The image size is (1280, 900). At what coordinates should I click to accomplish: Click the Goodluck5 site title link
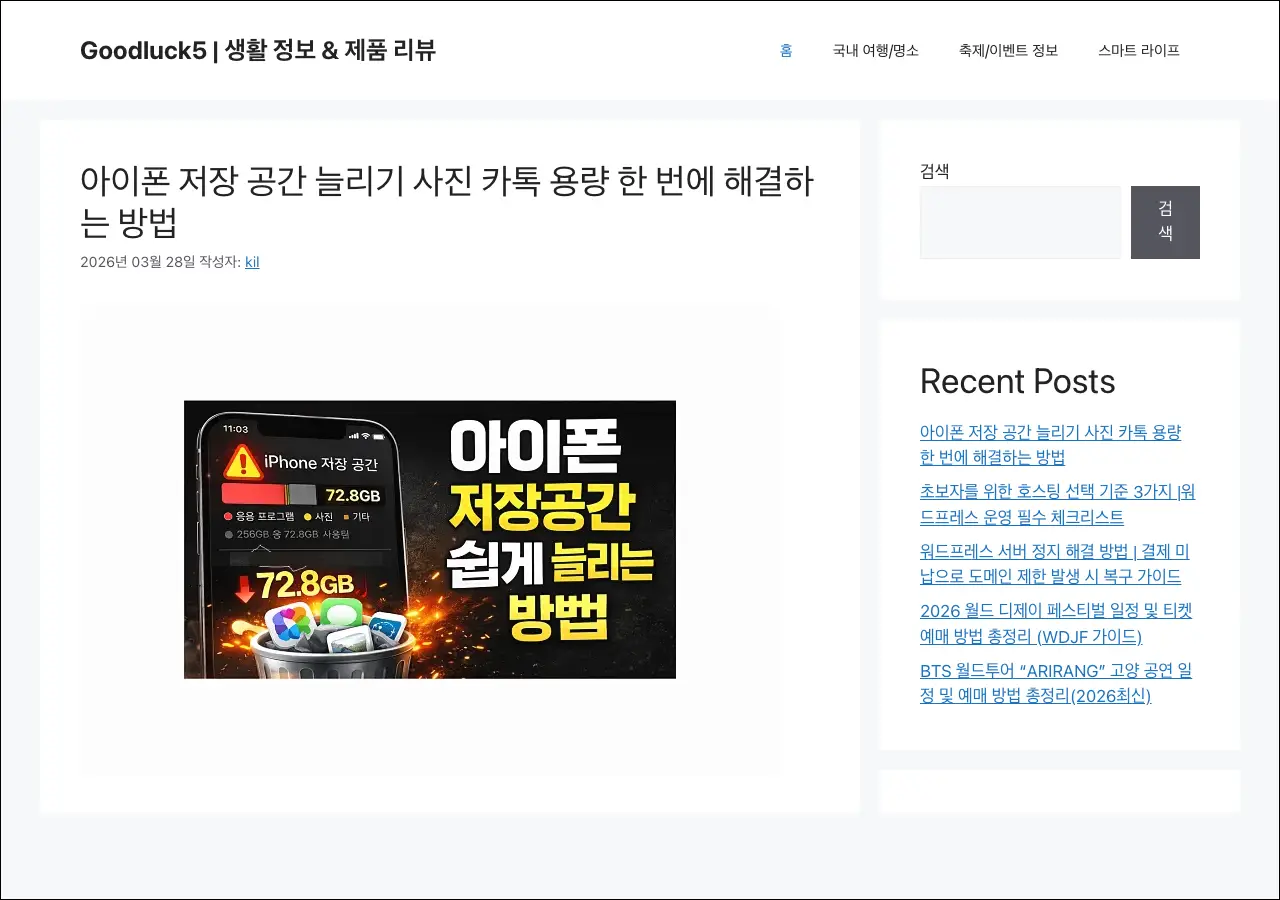tap(257, 50)
